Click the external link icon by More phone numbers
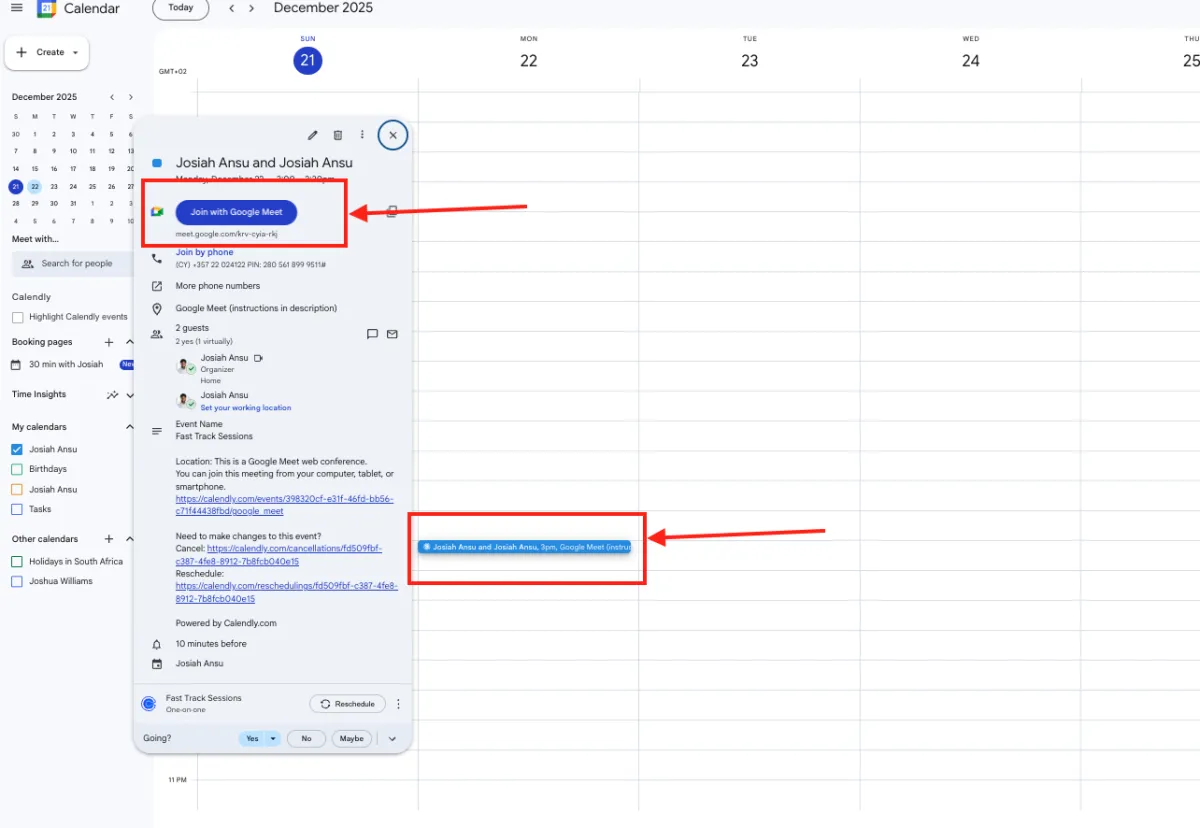The width and height of the screenshot is (1200, 828). click(x=157, y=286)
